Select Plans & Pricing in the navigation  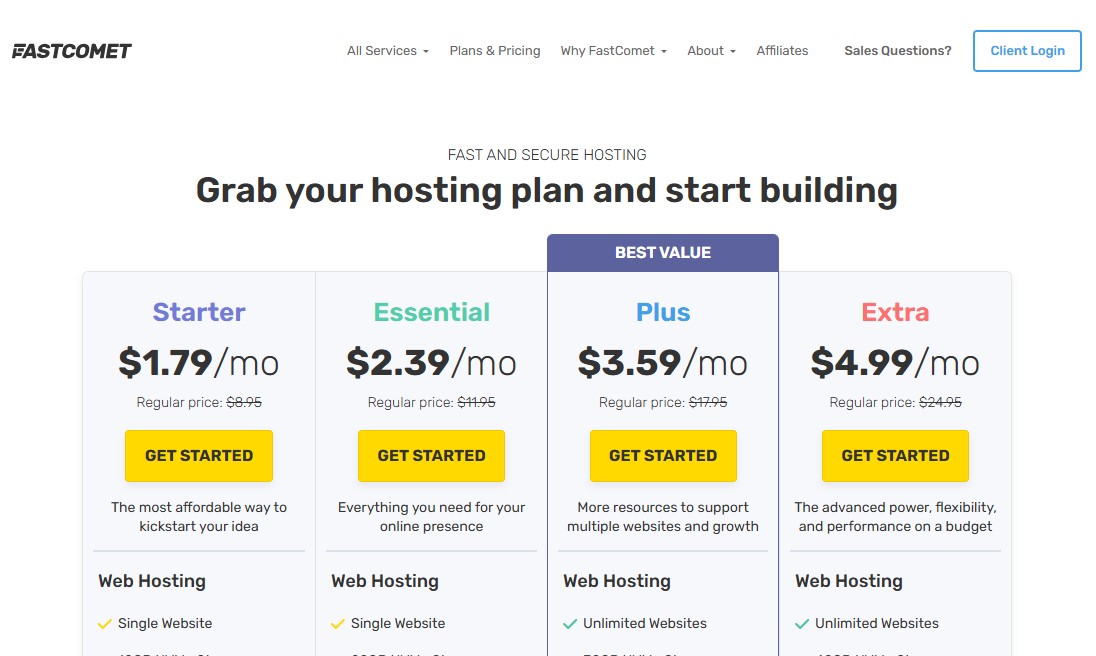point(495,50)
